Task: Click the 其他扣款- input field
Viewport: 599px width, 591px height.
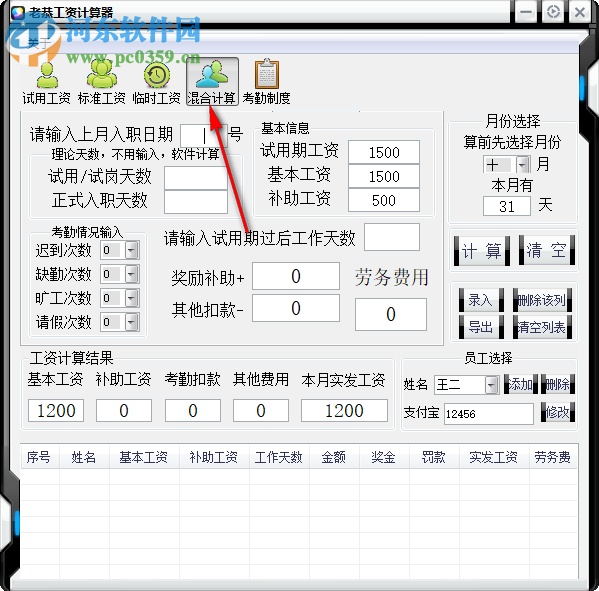Action: (296, 308)
